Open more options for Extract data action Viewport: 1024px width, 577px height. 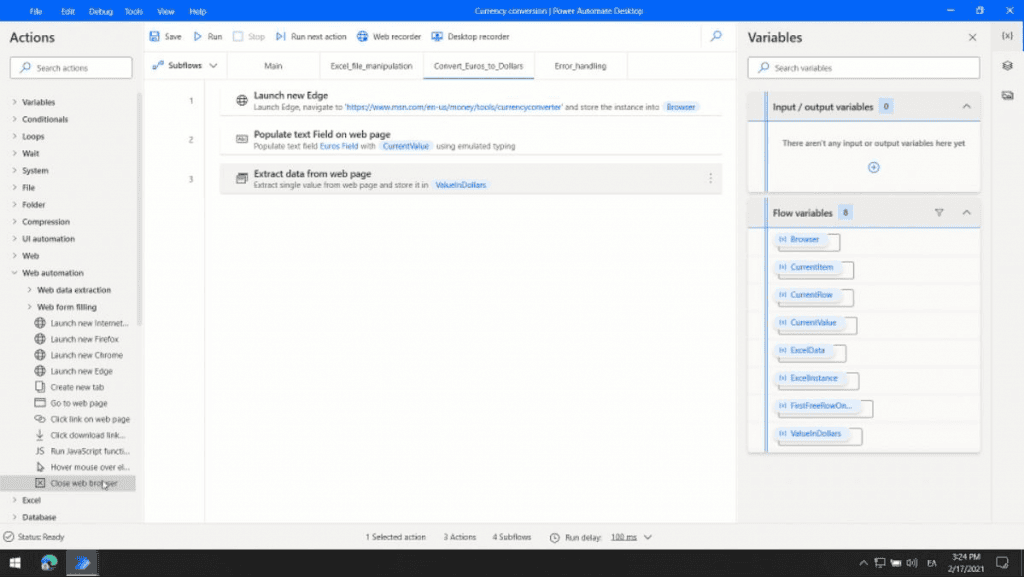(x=710, y=179)
